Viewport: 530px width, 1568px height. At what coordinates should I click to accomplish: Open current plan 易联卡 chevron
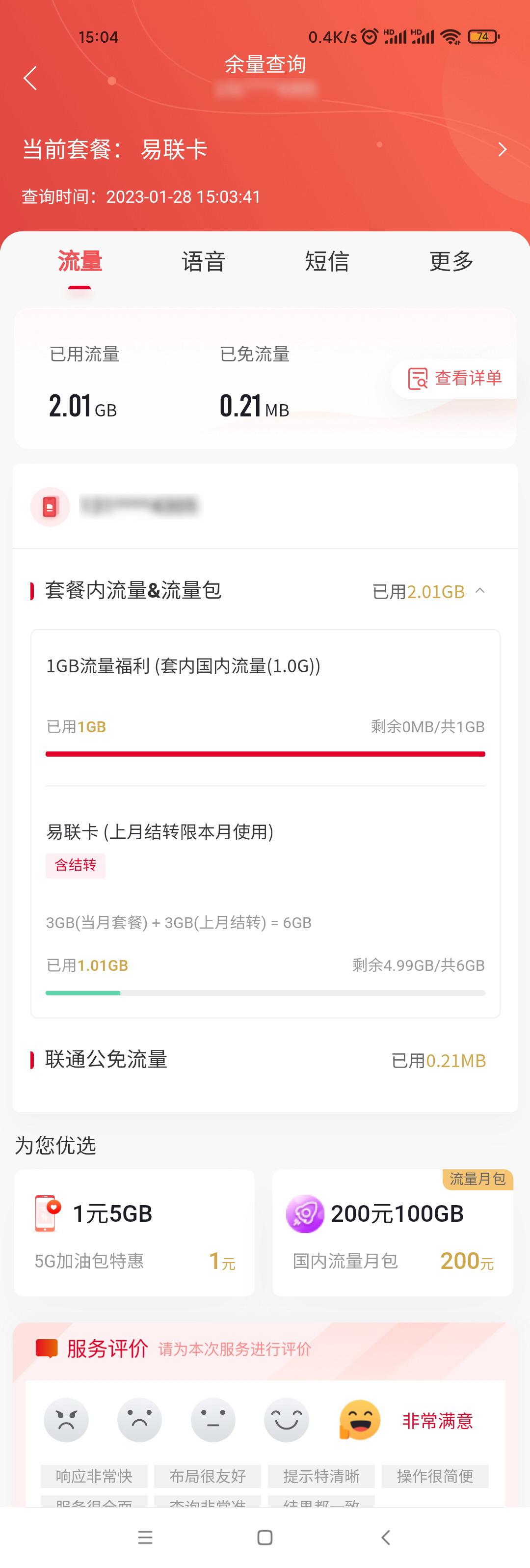pos(503,149)
